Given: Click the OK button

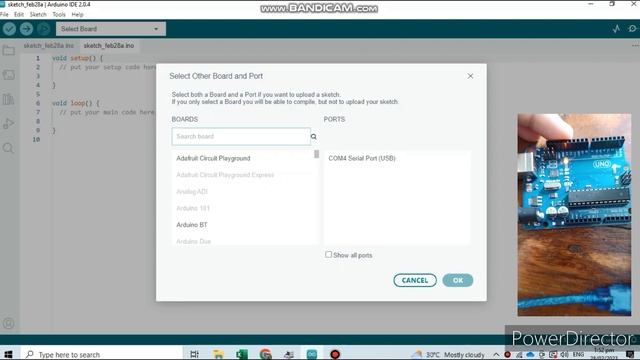Looking at the screenshot, I should click(x=458, y=280).
